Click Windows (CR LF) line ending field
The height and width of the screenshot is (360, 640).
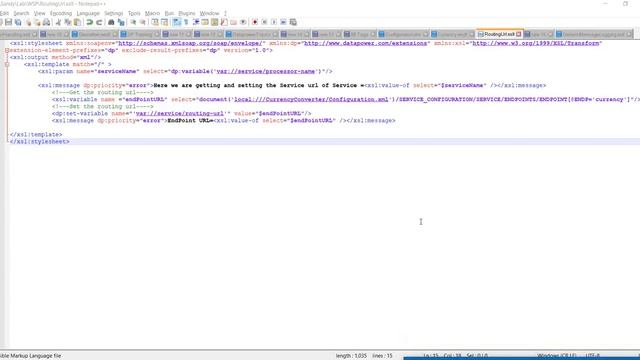(x=557, y=356)
